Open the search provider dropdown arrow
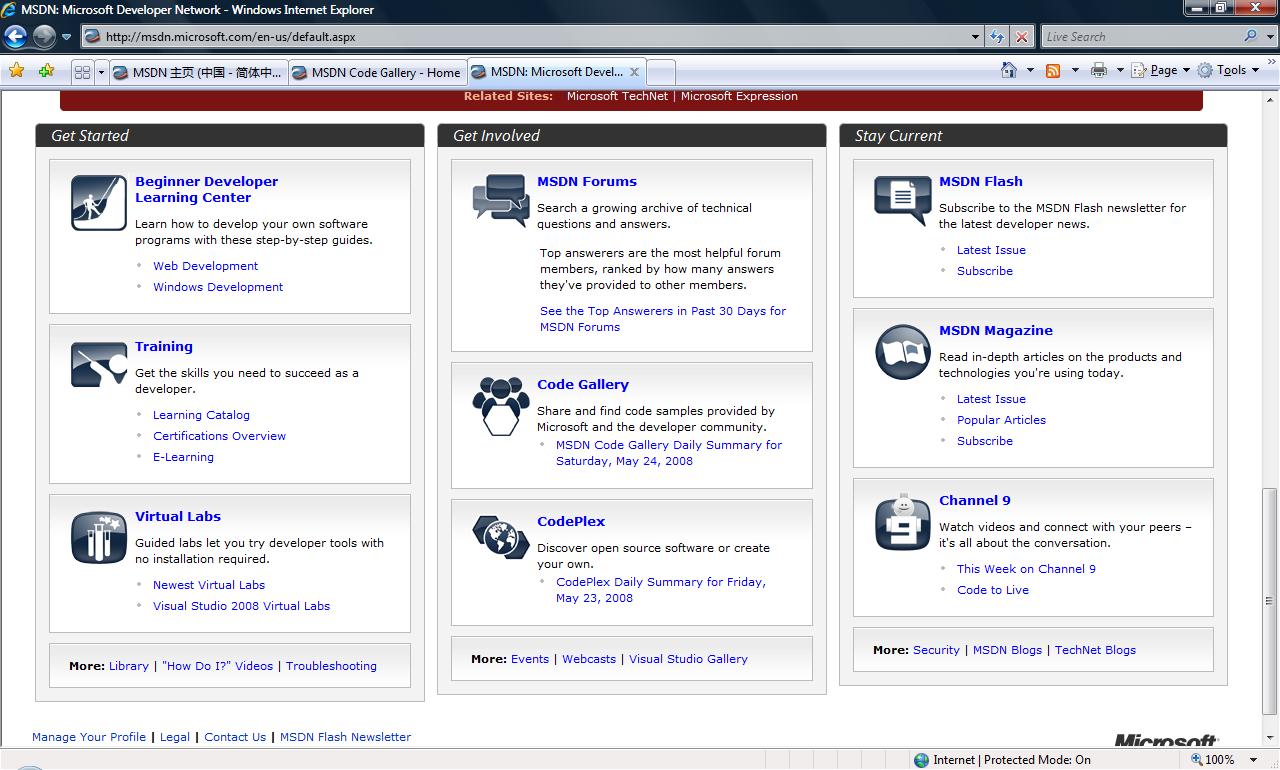 [x=1268, y=37]
